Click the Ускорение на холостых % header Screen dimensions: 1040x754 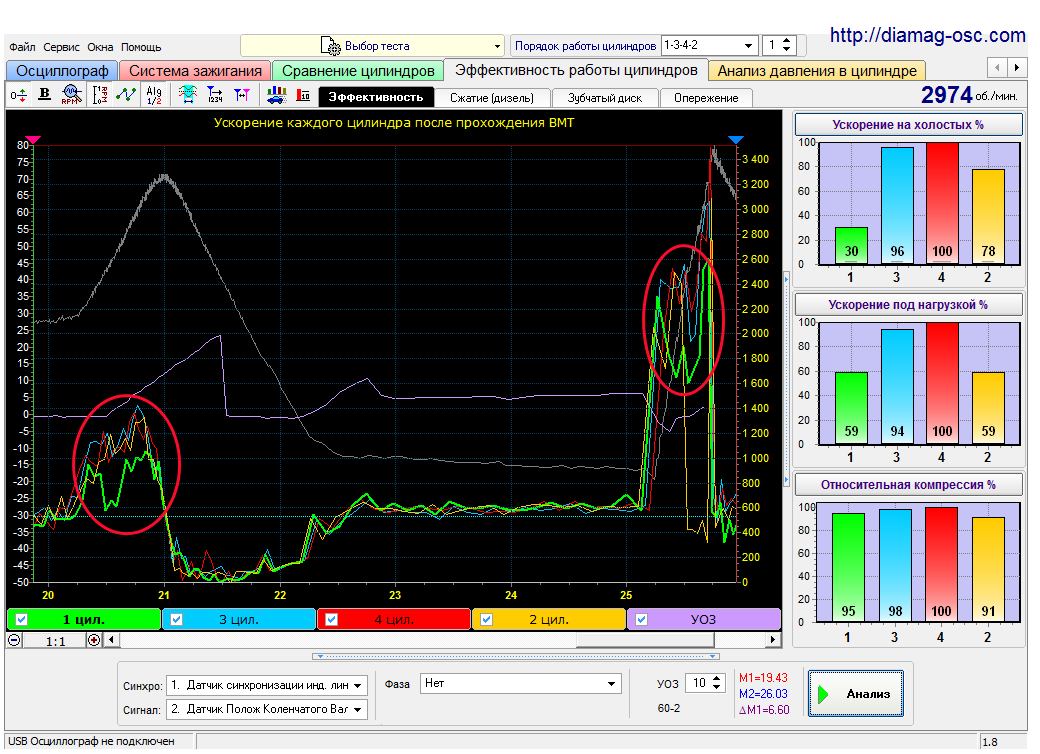[x=908, y=125]
